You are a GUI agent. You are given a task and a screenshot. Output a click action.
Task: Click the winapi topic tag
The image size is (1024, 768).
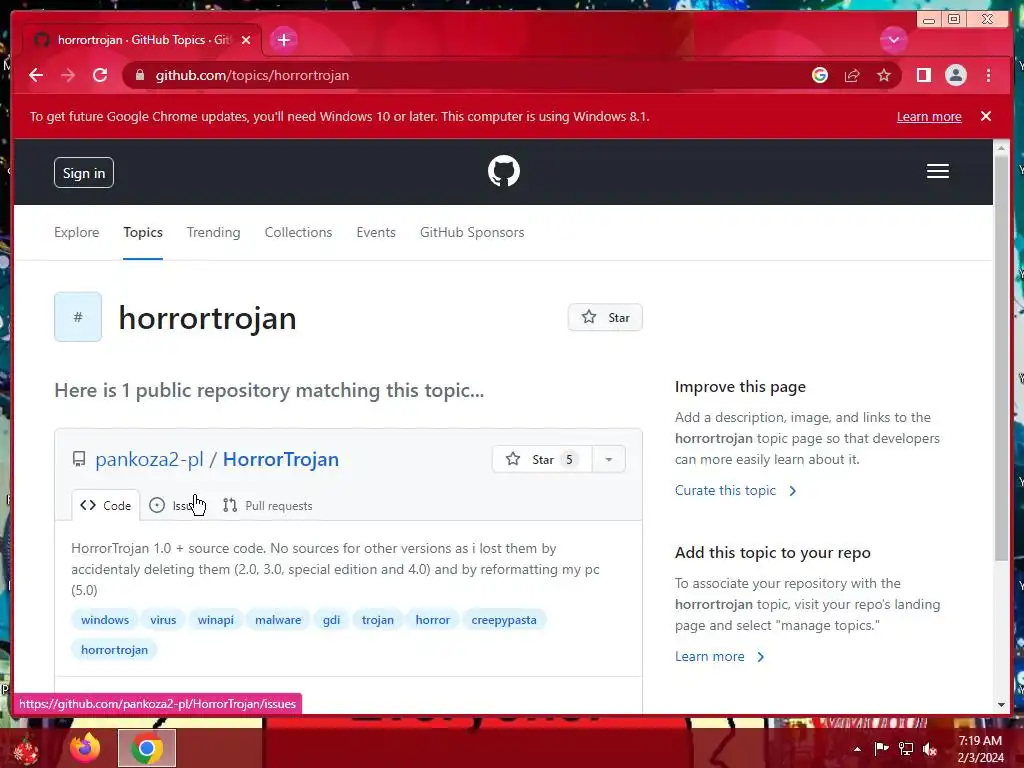pos(216,620)
